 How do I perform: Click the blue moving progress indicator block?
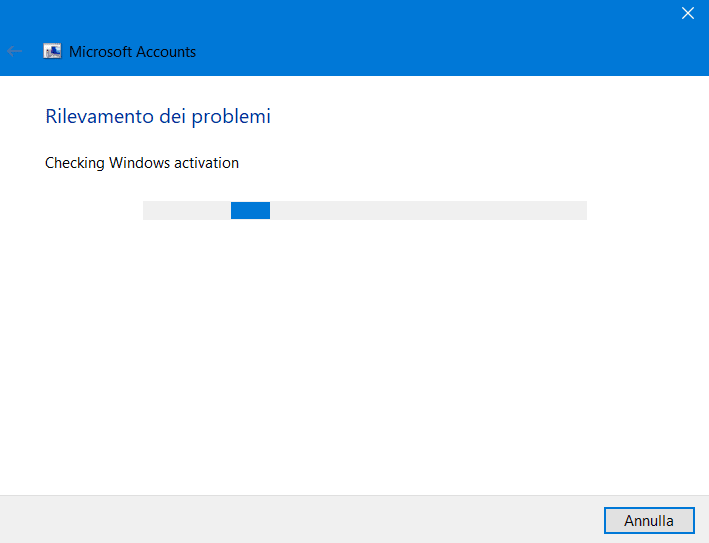click(x=250, y=210)
